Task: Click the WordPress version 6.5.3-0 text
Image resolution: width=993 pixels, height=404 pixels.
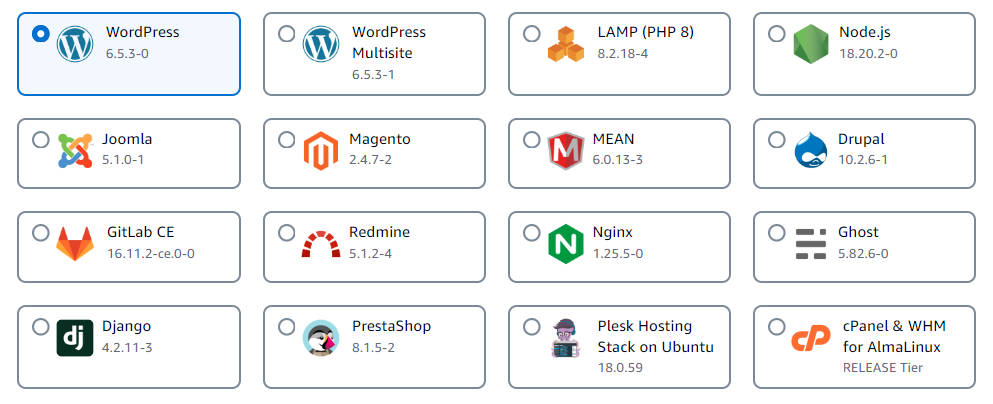Action: pos(127,53)
